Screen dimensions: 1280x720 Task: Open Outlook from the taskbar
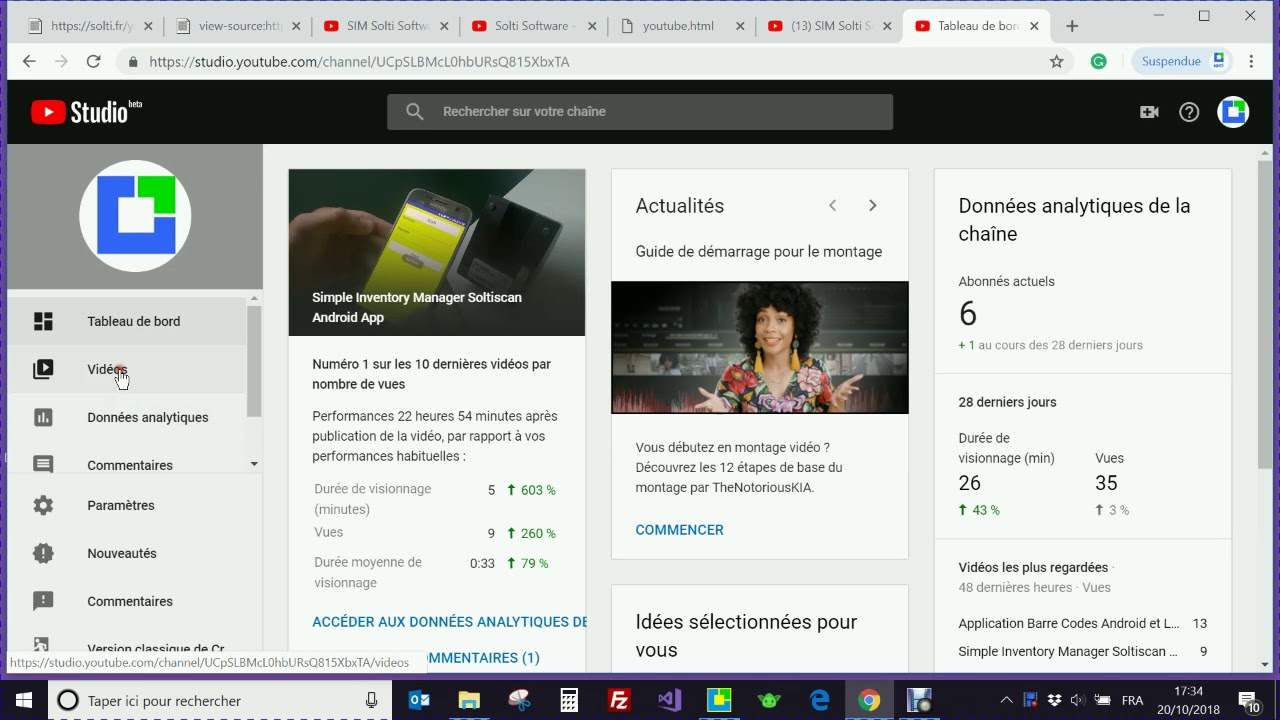click(419, 700)
